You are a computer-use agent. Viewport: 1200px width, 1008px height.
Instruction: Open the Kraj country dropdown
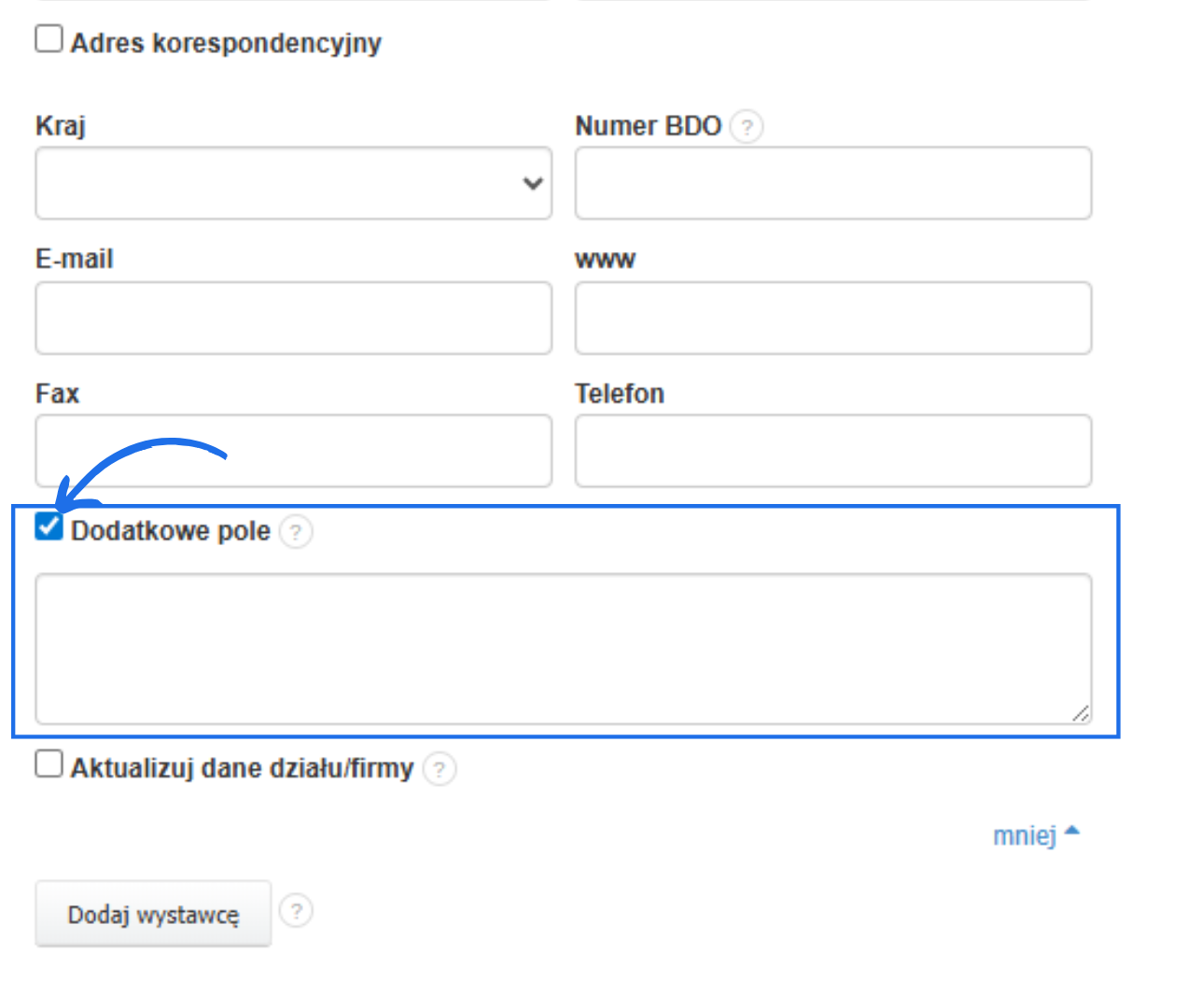280,184
